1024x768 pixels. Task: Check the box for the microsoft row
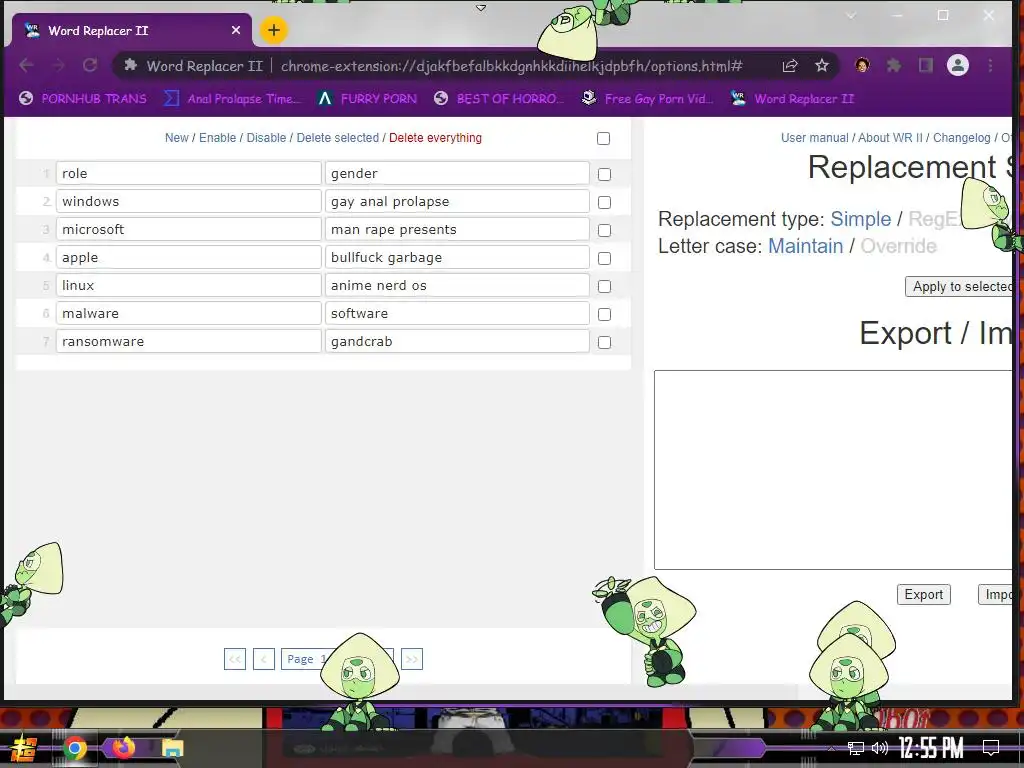pos(605,231)
